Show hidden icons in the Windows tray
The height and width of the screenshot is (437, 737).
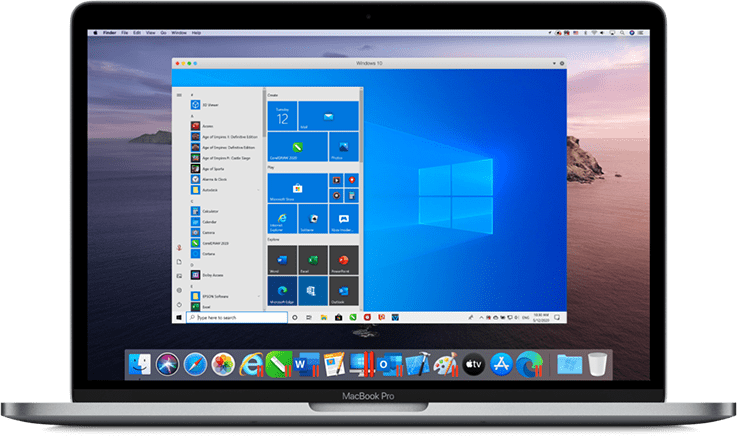pyautogui.click(x=481, y=318)
